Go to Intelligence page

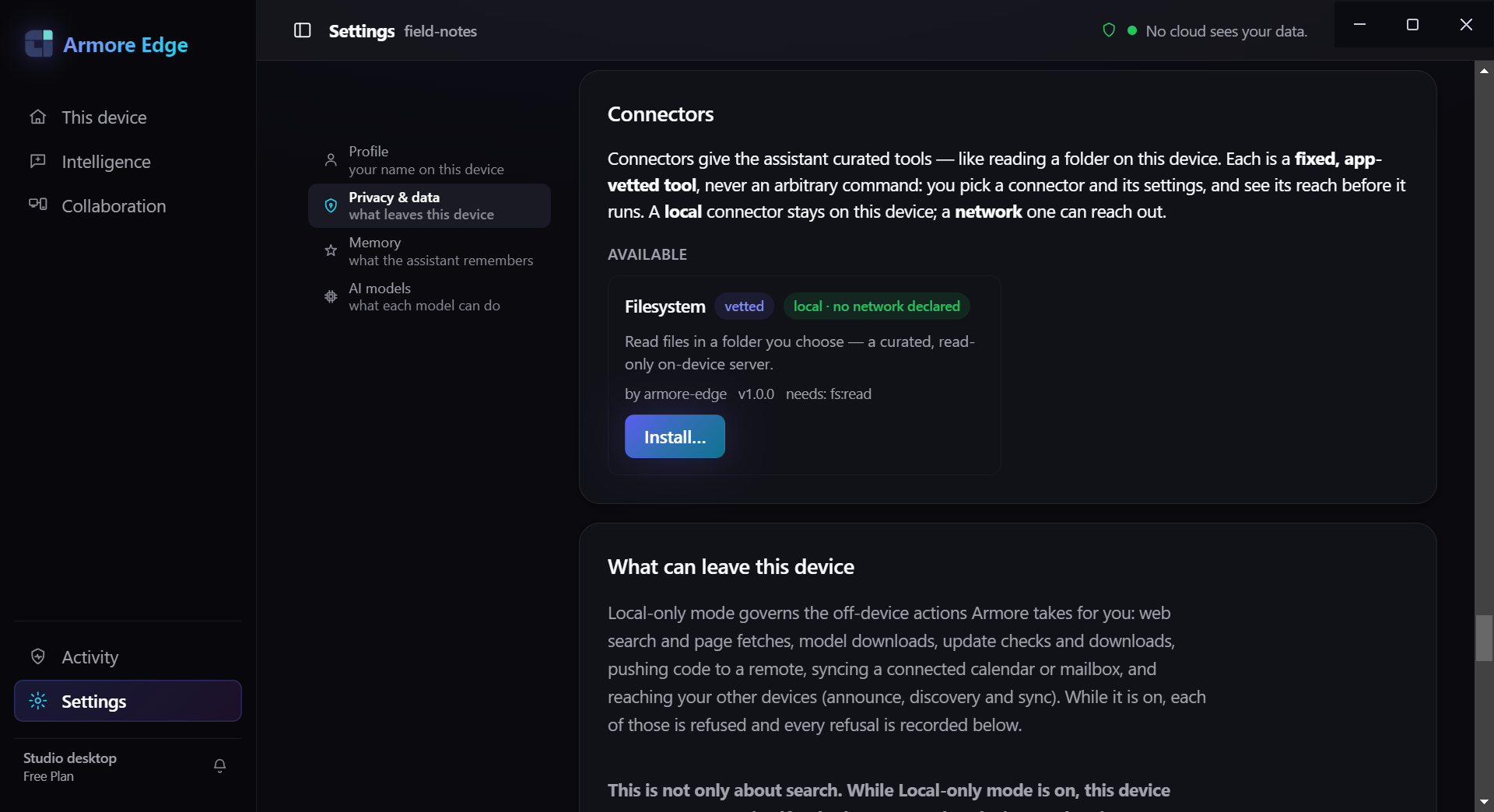tap(128, 161)
